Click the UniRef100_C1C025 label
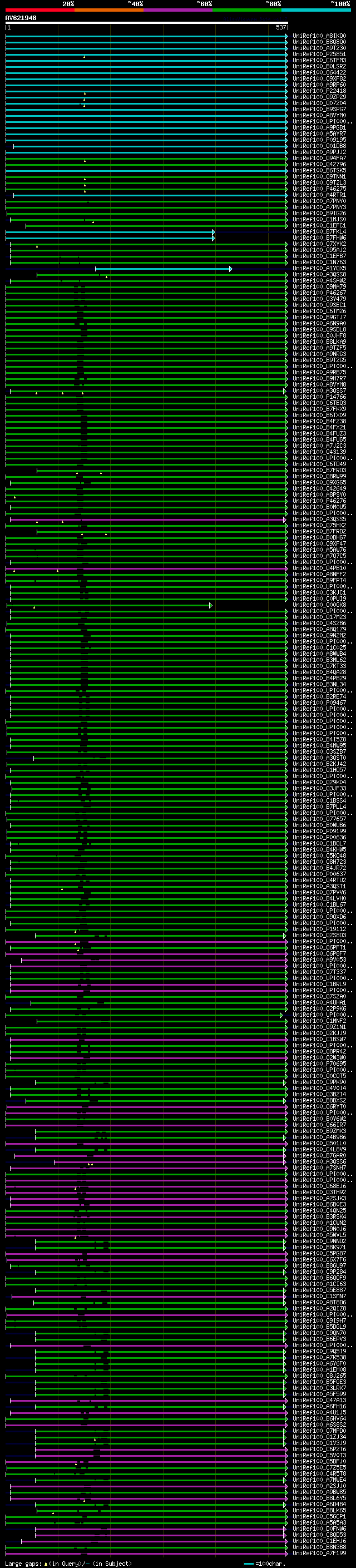 pyautogui.click(x=319, y=647)
